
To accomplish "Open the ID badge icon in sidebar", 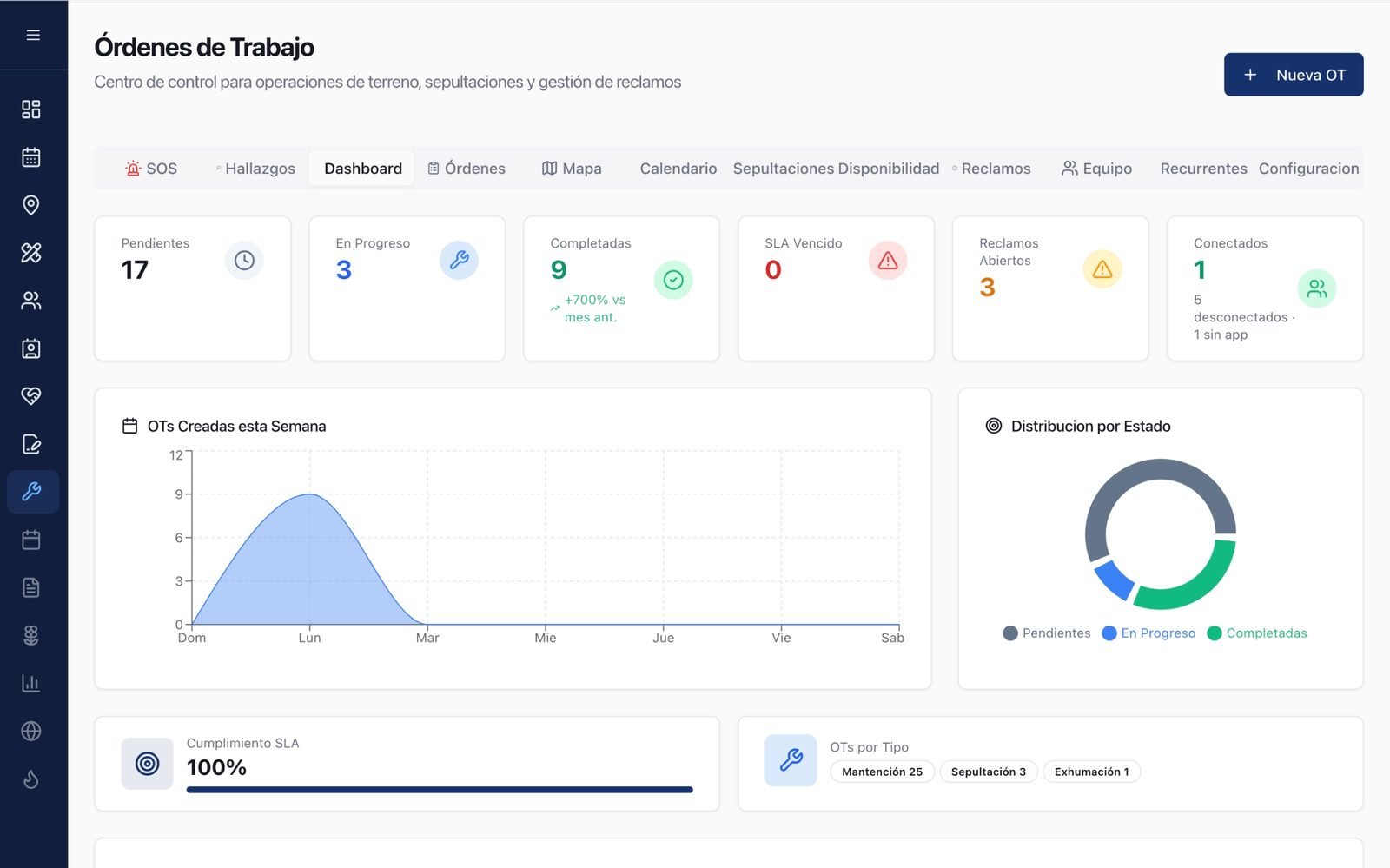I will point(31,348).
